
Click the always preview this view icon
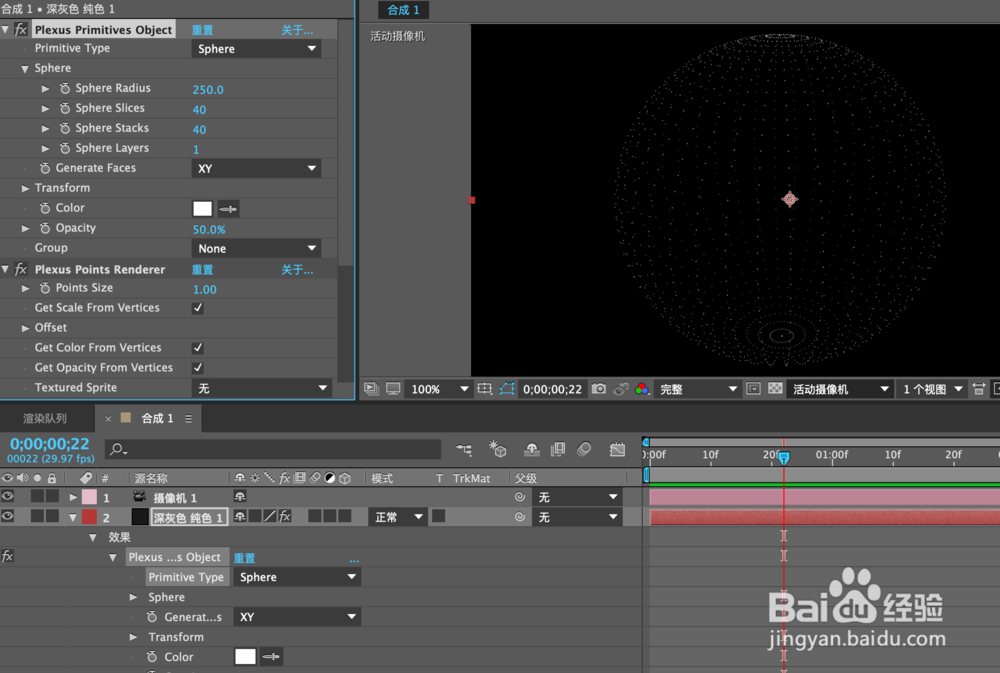coord(371,388)
